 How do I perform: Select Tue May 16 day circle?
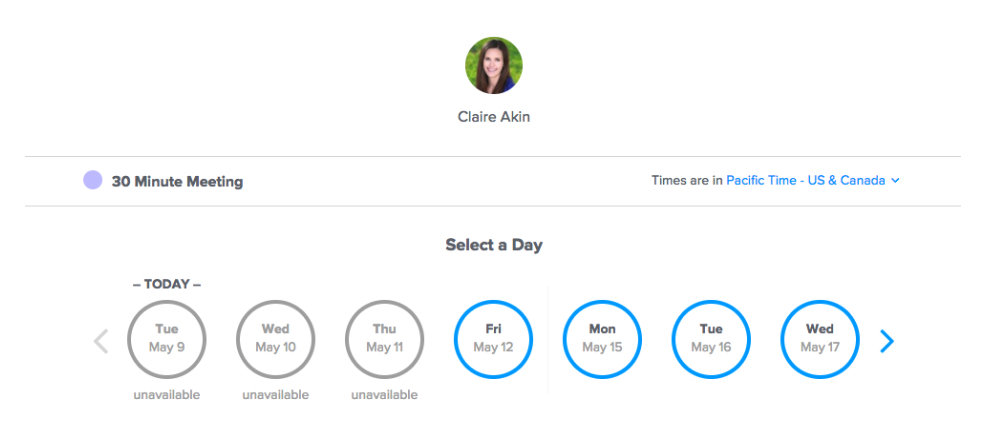tap(711, 339)
